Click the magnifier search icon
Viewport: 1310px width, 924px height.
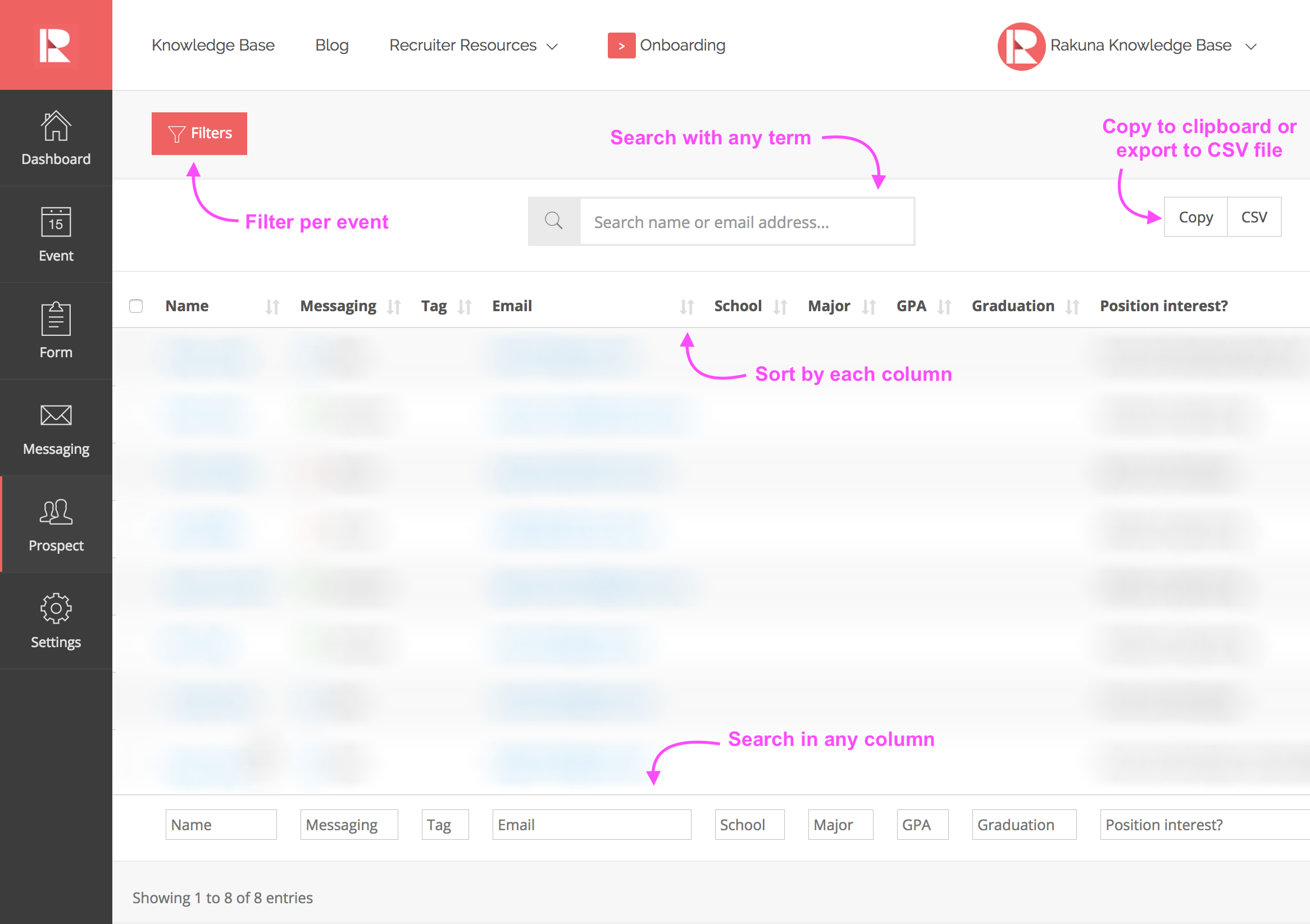[x=553, y=221]
